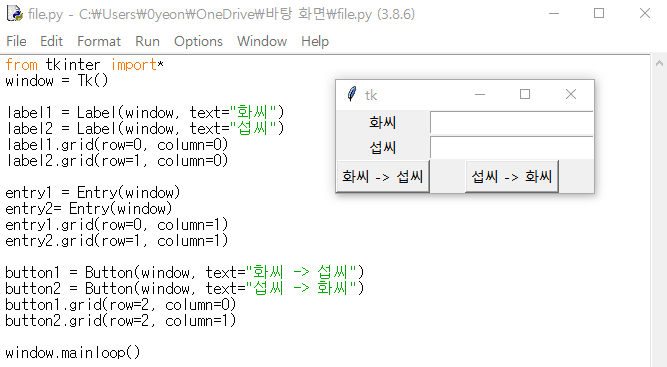The image size is (667, 367).
Task: Minimize the tk window
Action: (x=480, y=94)
